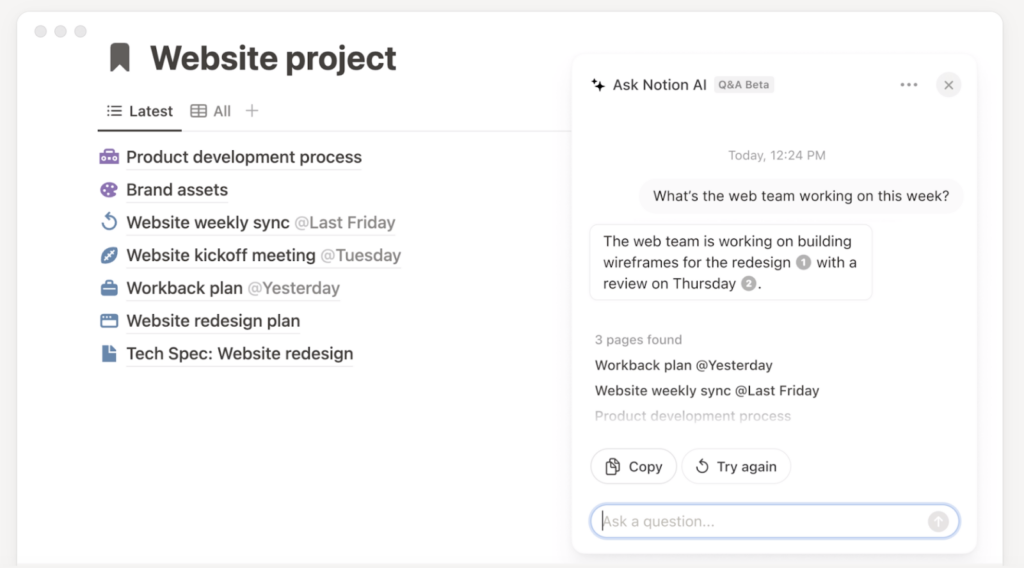The image size is (1024, 568).
Task: Open the Brand assets page
Action: pyautogui.click(x=177, y=189)
